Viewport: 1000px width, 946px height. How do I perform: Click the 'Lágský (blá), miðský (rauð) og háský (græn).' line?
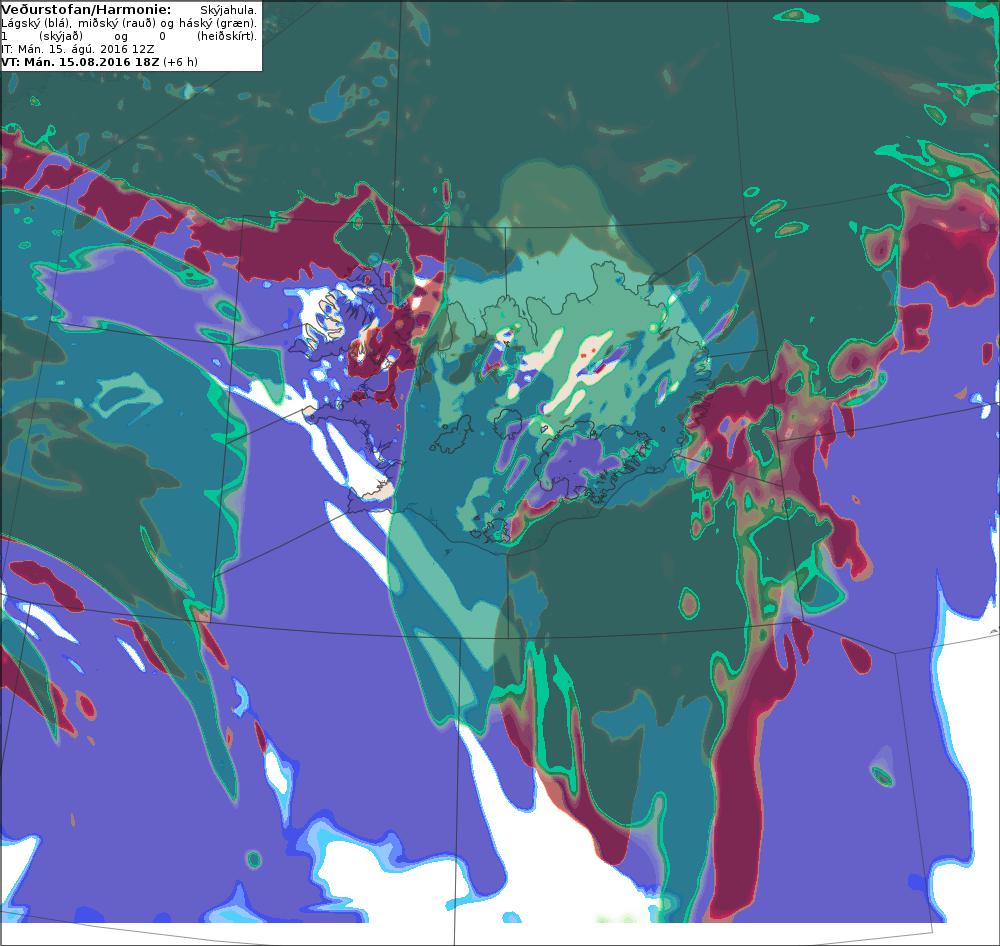click(129, 24)
